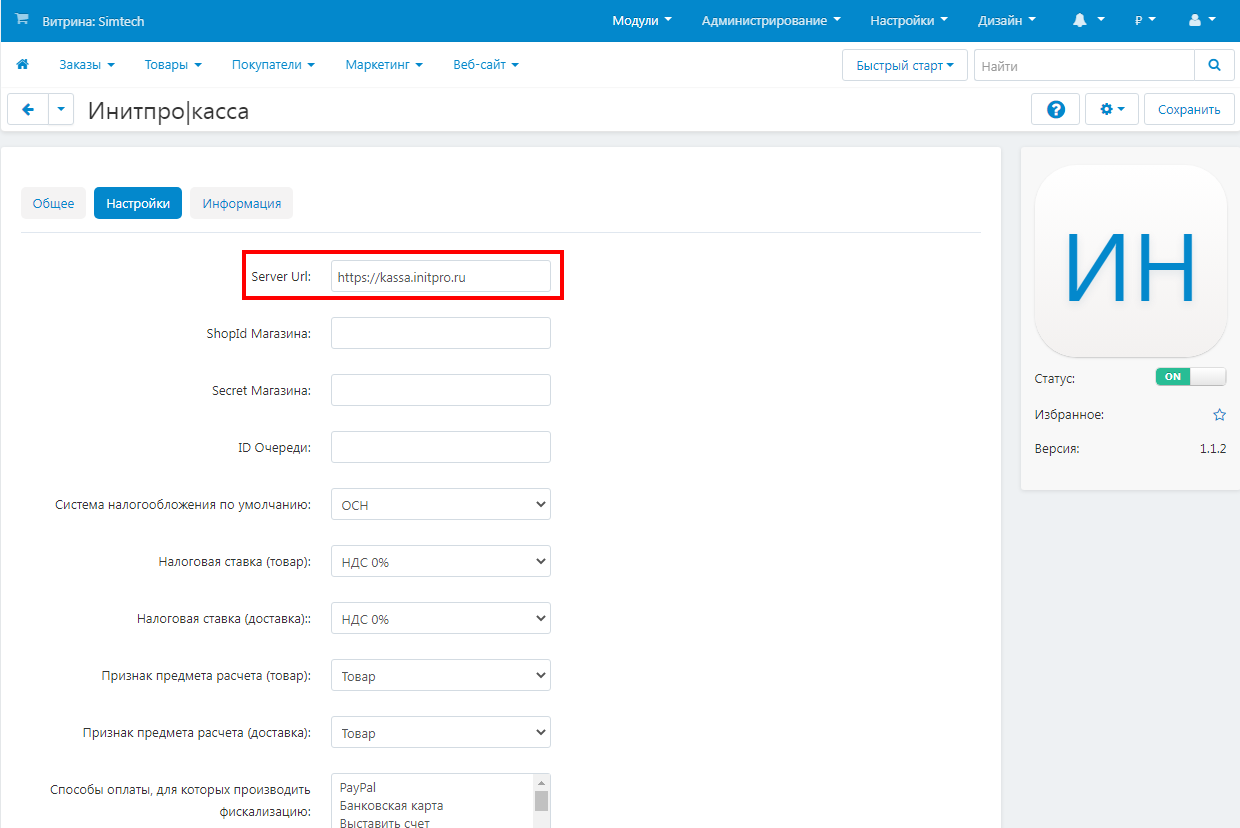1240x828 pixels.
Task: Switch to the Общее tab
Action: (54, 203)
